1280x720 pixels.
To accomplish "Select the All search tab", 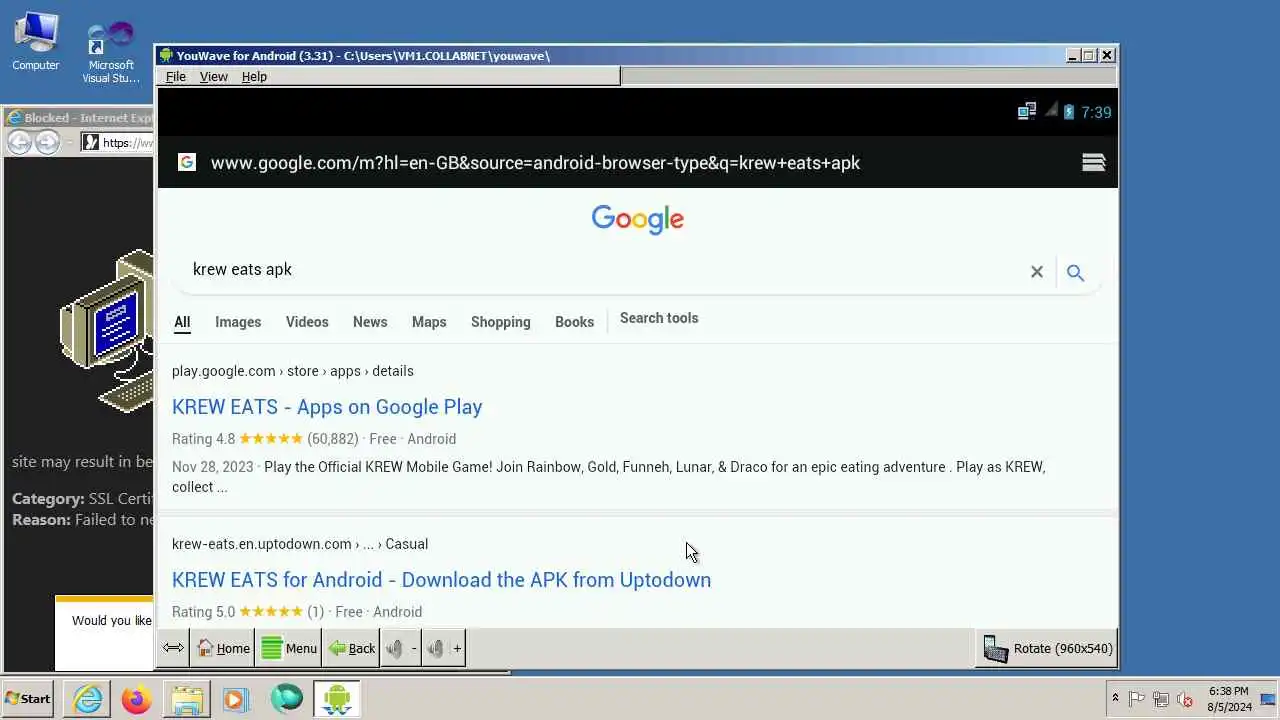I will point(182,322).
